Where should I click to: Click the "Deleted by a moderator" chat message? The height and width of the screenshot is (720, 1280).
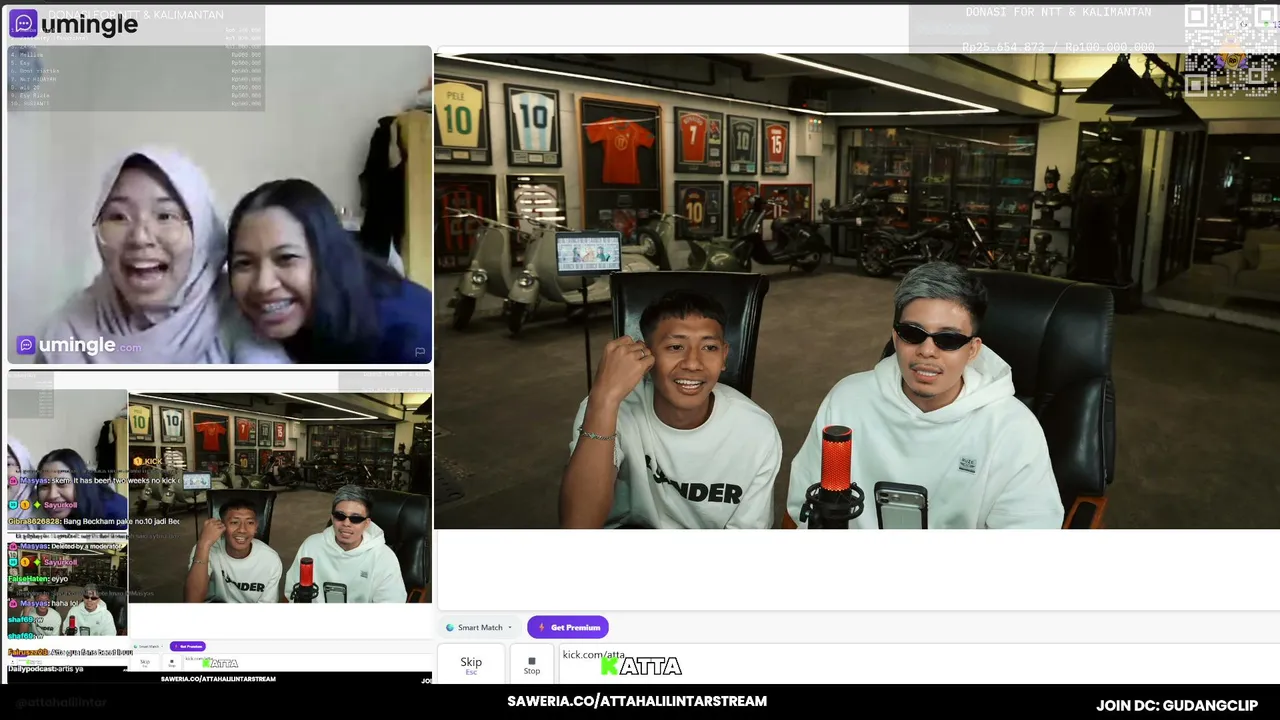click(67, 546)
